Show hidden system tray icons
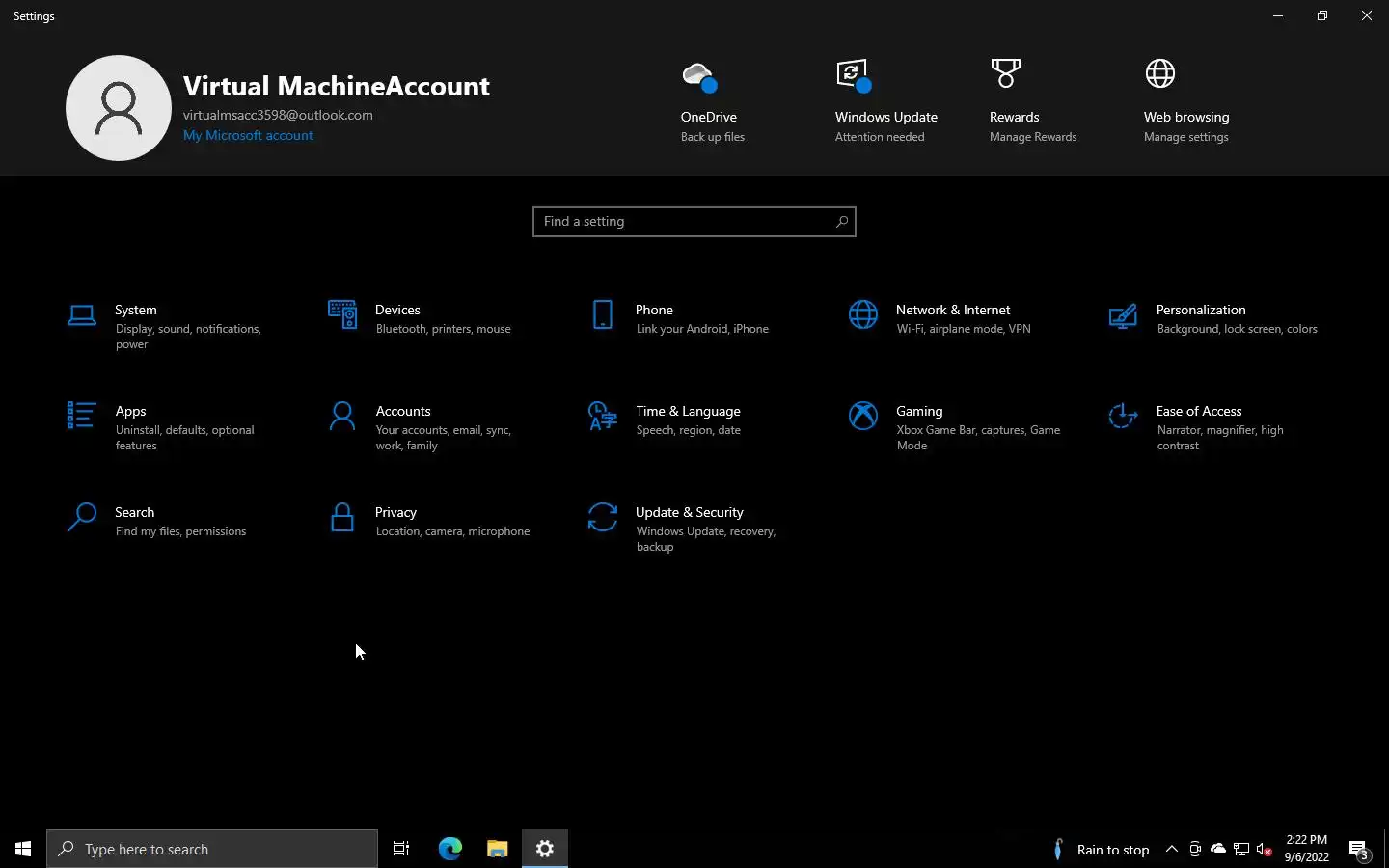 1172,849
